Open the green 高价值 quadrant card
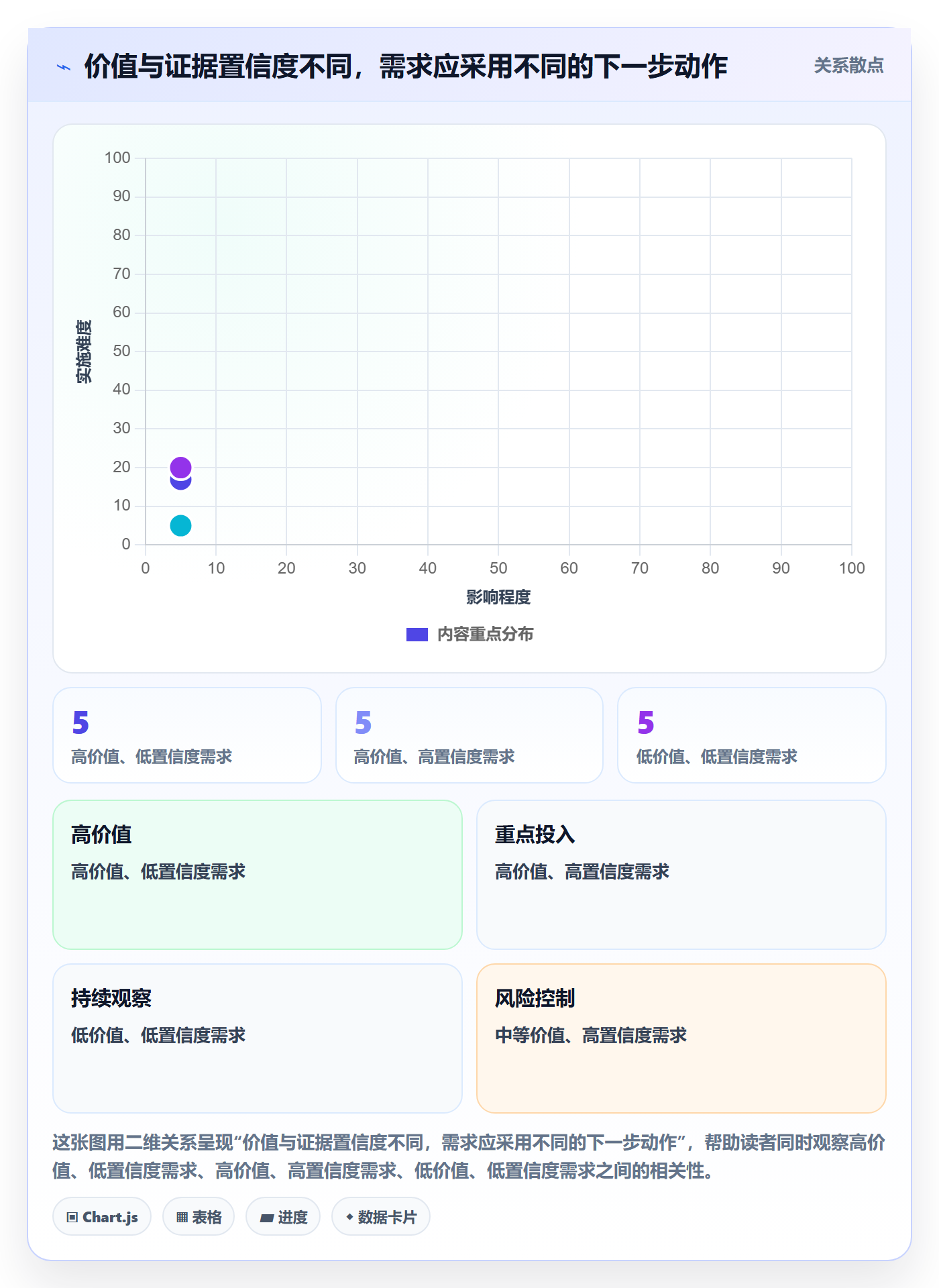The height and width of the screenshot is (1288, 939). click(x=258, y=875)
